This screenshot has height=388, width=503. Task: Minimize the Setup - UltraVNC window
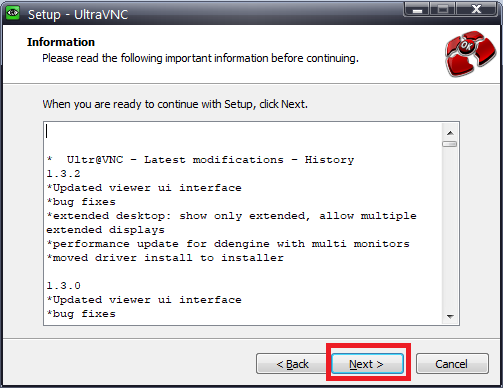tap(417, 9)
